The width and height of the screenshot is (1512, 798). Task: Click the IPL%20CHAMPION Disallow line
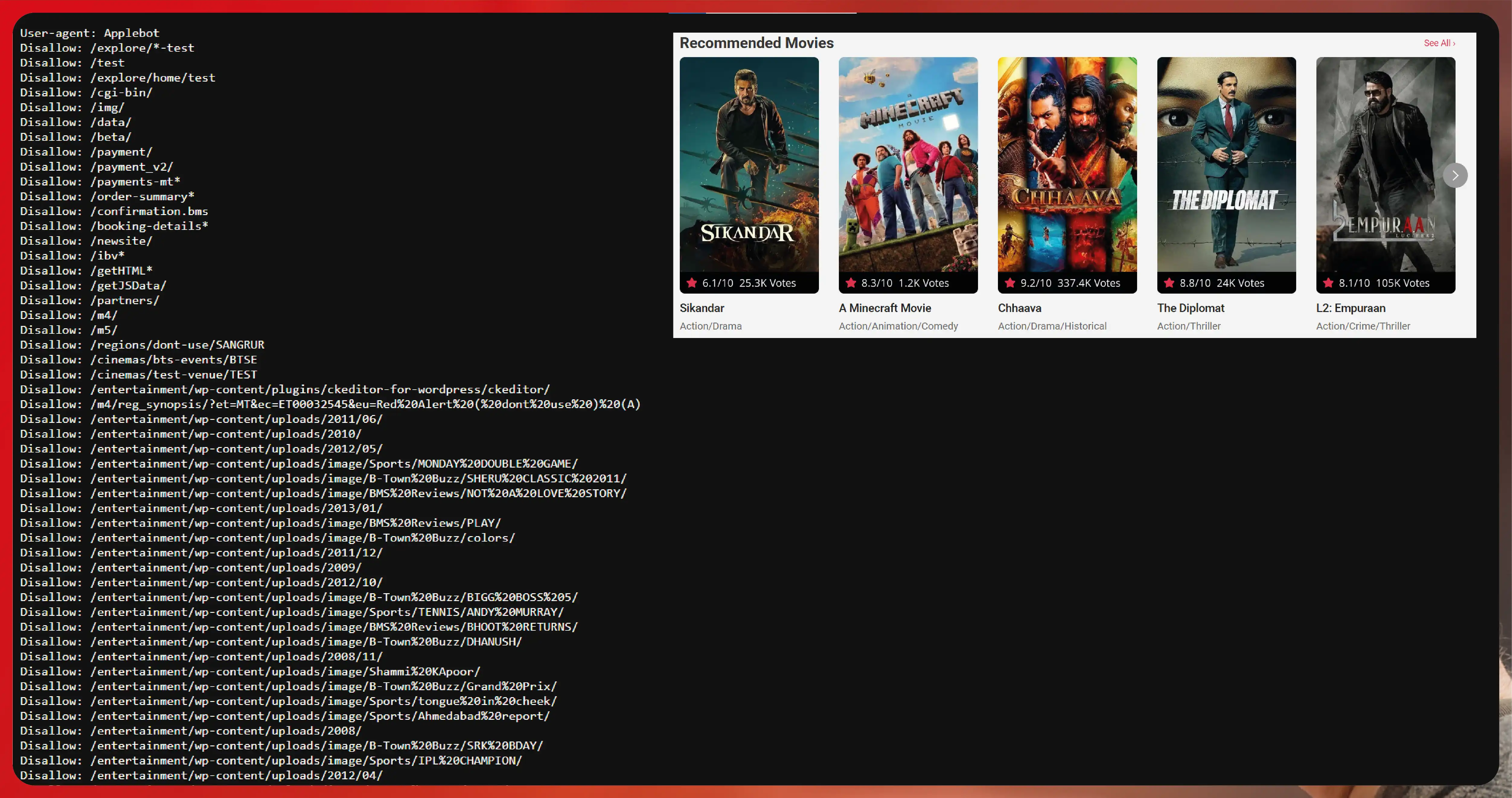click(x=271, y=761)
